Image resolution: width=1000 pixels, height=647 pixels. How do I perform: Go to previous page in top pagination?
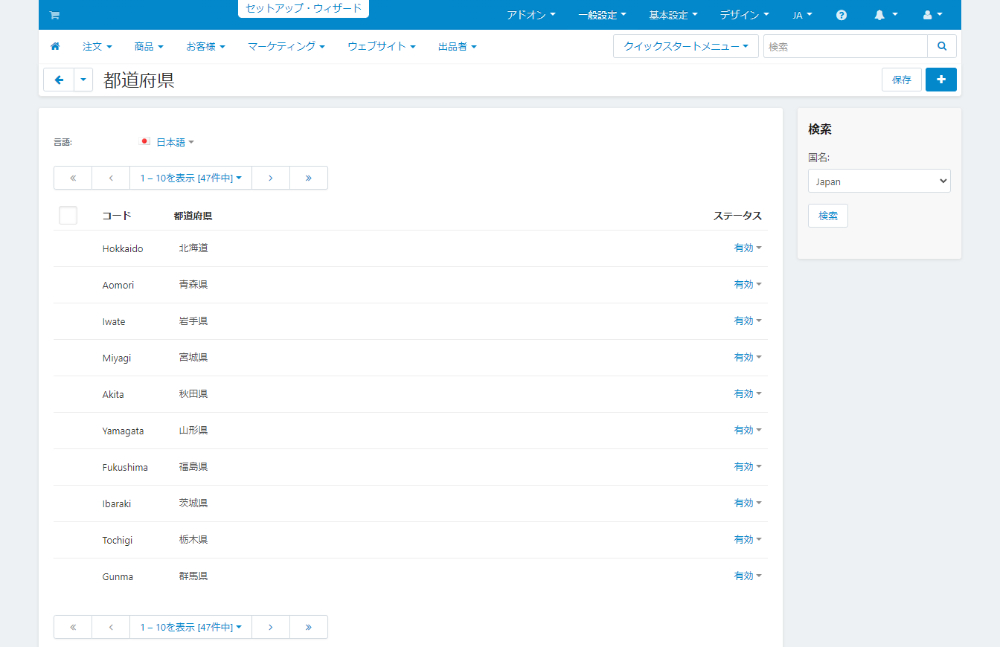tap(111, 178)
